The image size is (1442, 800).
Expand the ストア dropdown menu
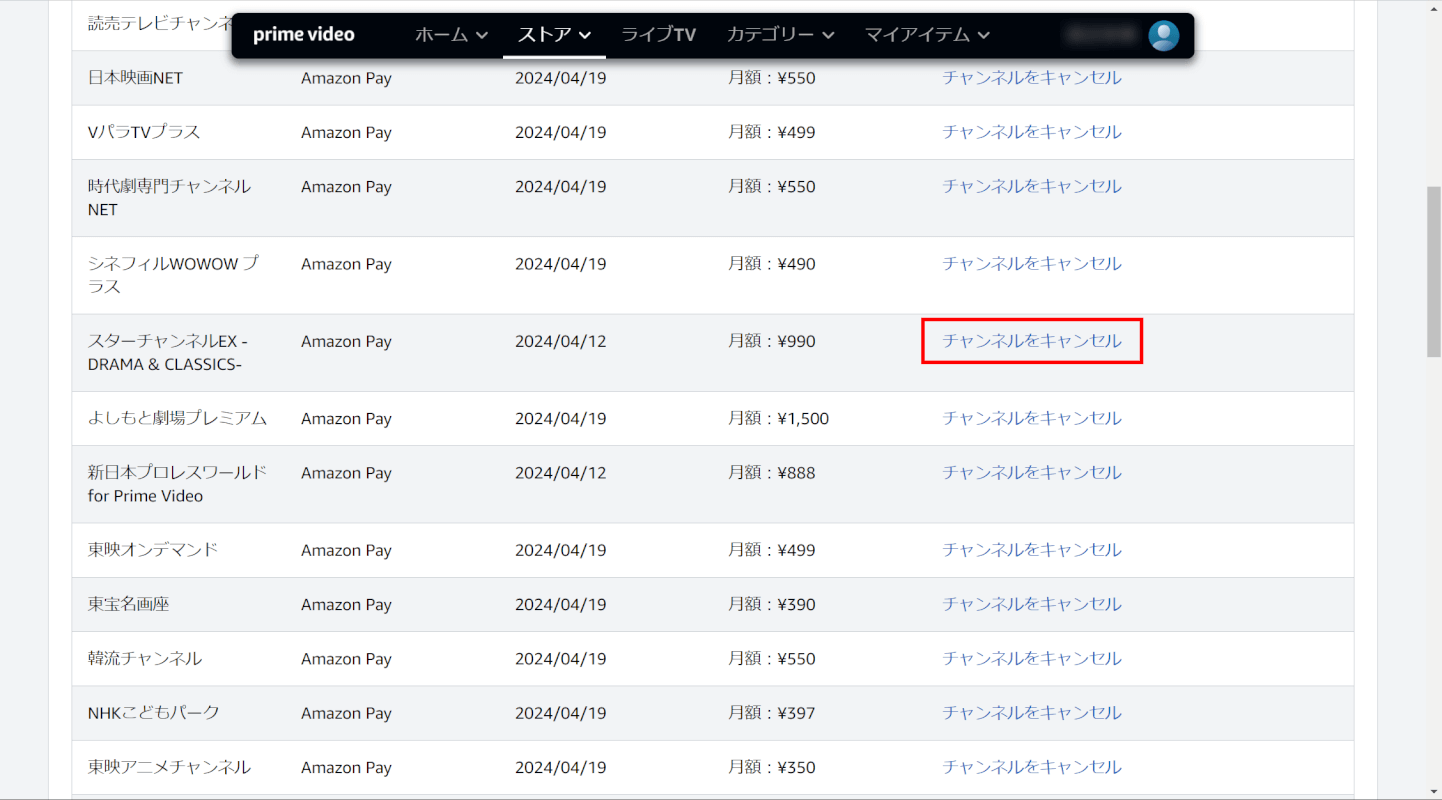pyautogui.click(x=554, y=35)
